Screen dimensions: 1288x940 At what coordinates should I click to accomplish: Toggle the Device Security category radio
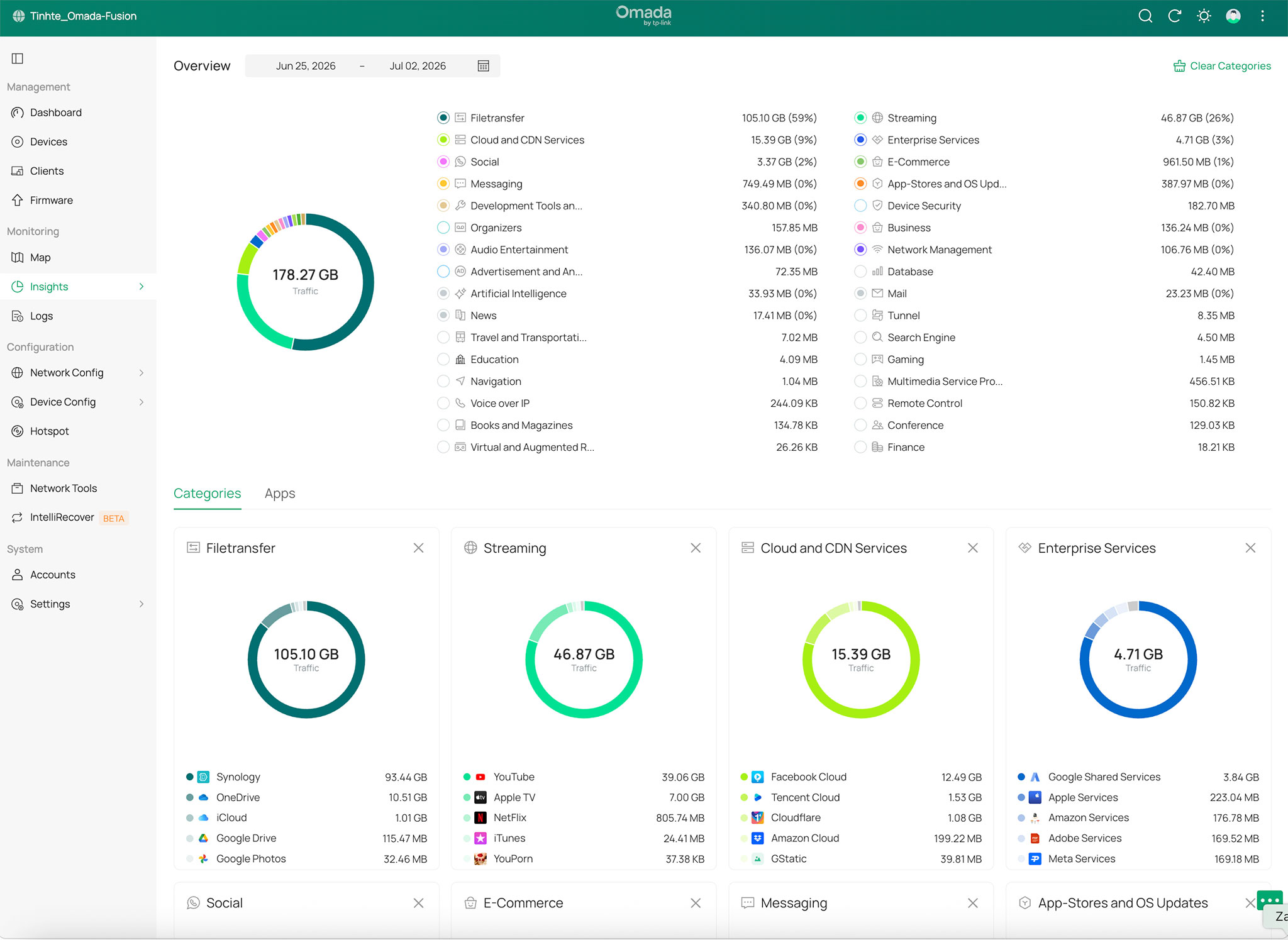tap(860, 206)
